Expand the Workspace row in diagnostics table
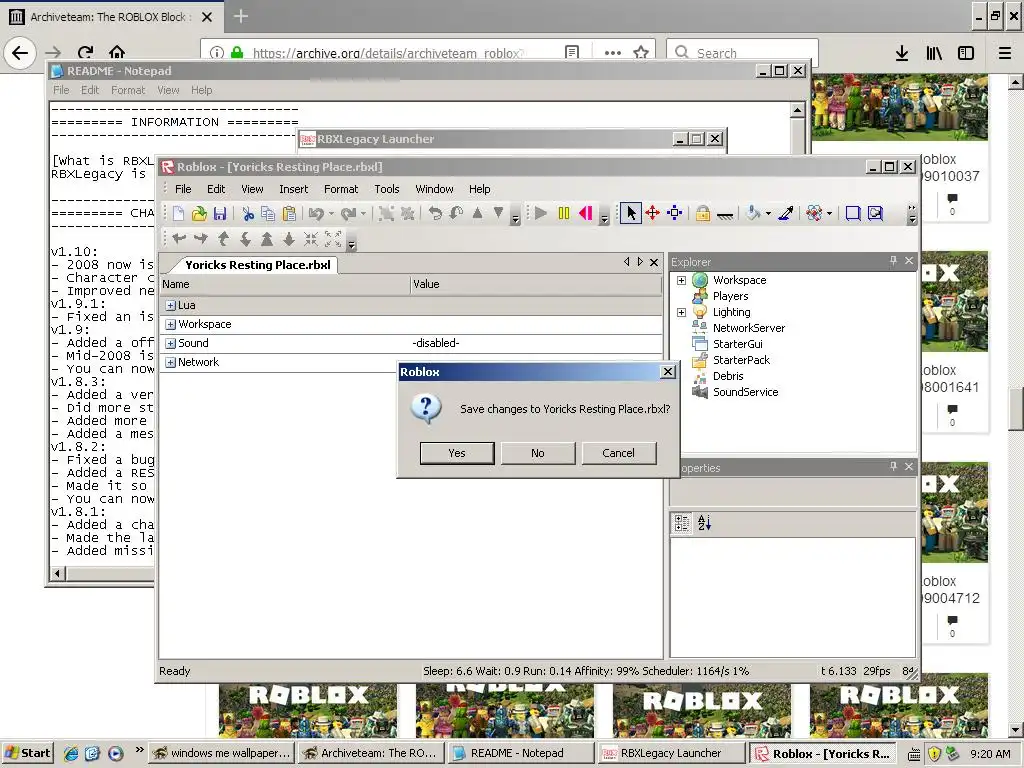The height and width of the screenshot is (768, 1024). pos(170,325)
